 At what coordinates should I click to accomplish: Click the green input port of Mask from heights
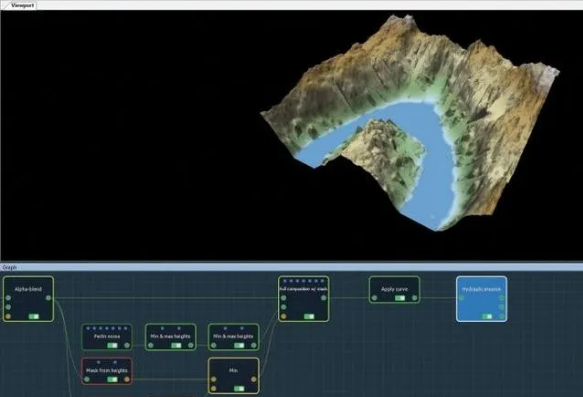[x=87, y=380]
